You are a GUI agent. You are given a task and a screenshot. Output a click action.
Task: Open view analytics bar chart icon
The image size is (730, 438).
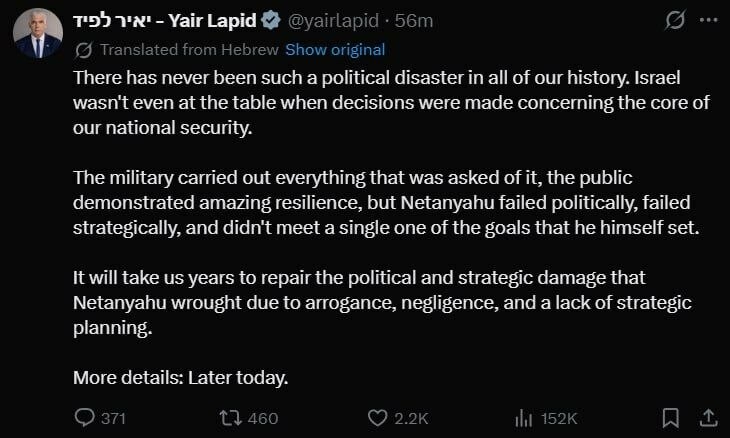(x=522, y=417)
